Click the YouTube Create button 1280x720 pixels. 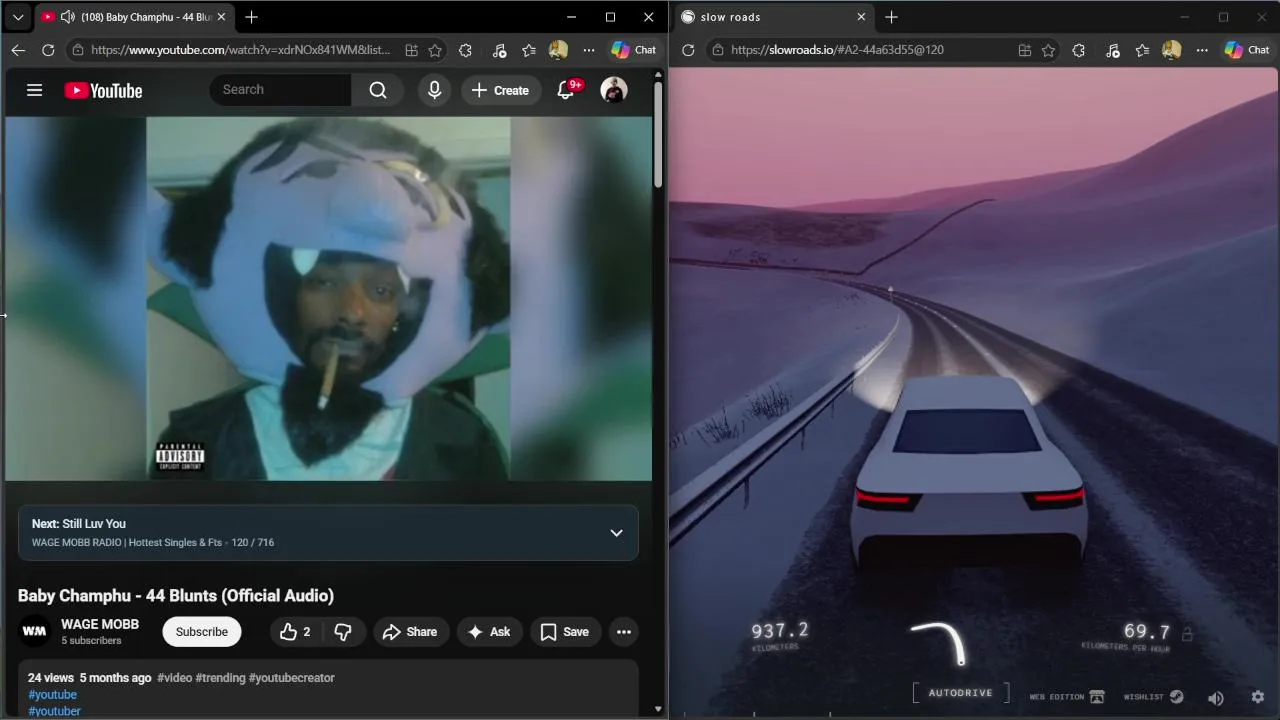pyautogui.click(x=501, y=90)
